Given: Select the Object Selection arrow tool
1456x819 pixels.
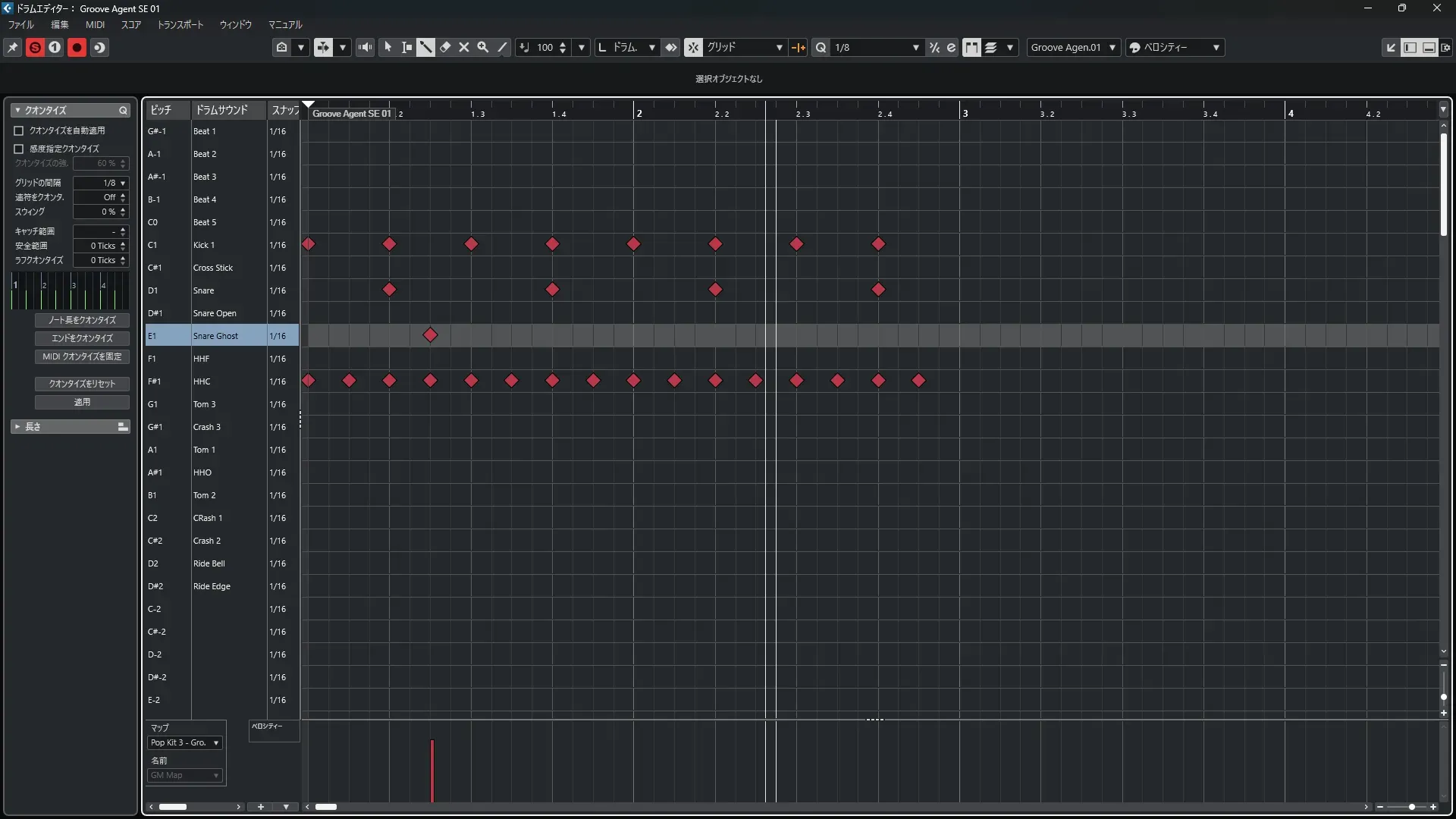Looking at the screenshot, I should [388, 47].
